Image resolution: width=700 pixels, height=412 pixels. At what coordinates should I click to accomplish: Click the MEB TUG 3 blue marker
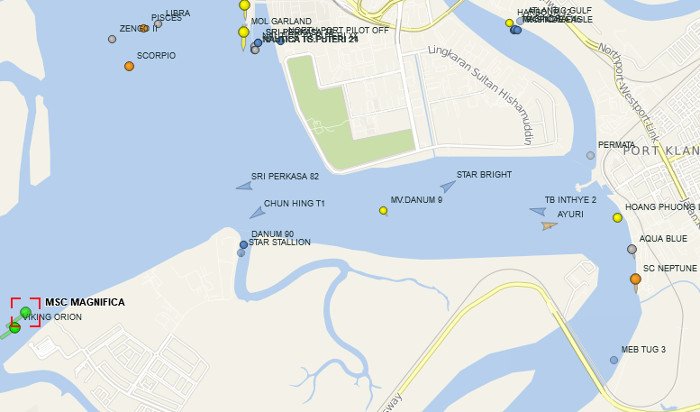pos(614,360)
